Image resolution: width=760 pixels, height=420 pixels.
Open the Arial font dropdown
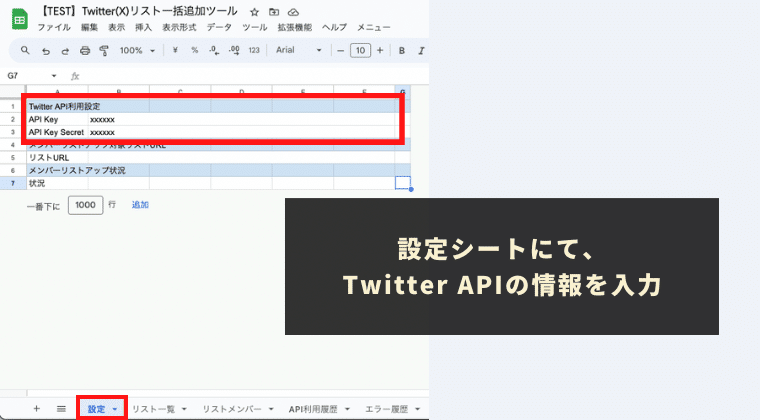[x=299, y=50]
